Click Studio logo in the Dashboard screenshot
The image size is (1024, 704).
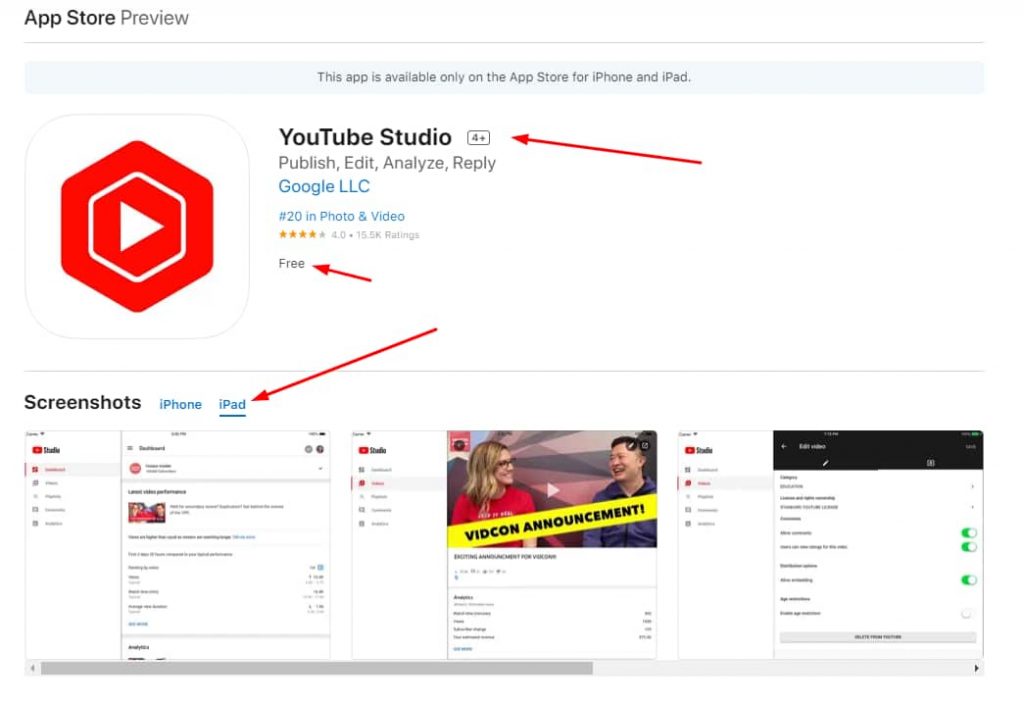46,450
